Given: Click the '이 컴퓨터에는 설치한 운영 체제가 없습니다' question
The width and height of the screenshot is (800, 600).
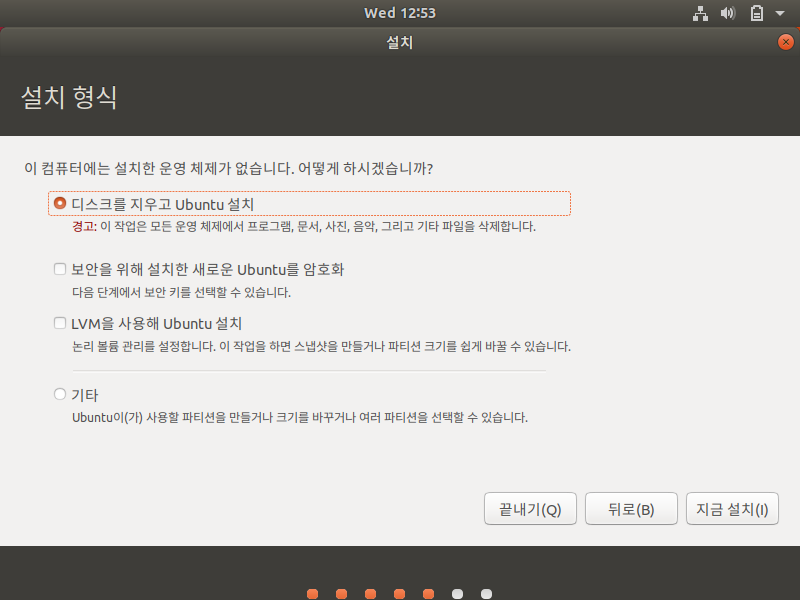Looking at the screenshot, I should [x=229, y=168].
